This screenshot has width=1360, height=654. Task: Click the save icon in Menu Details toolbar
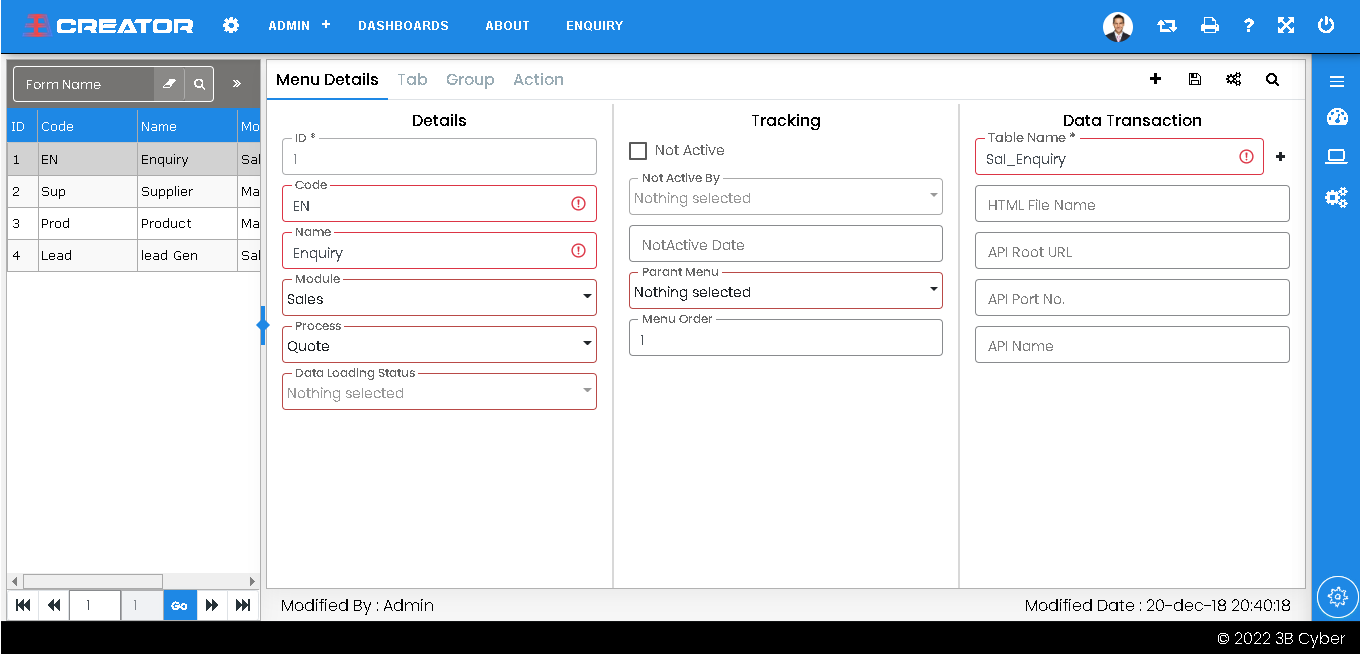[1195, 79]
